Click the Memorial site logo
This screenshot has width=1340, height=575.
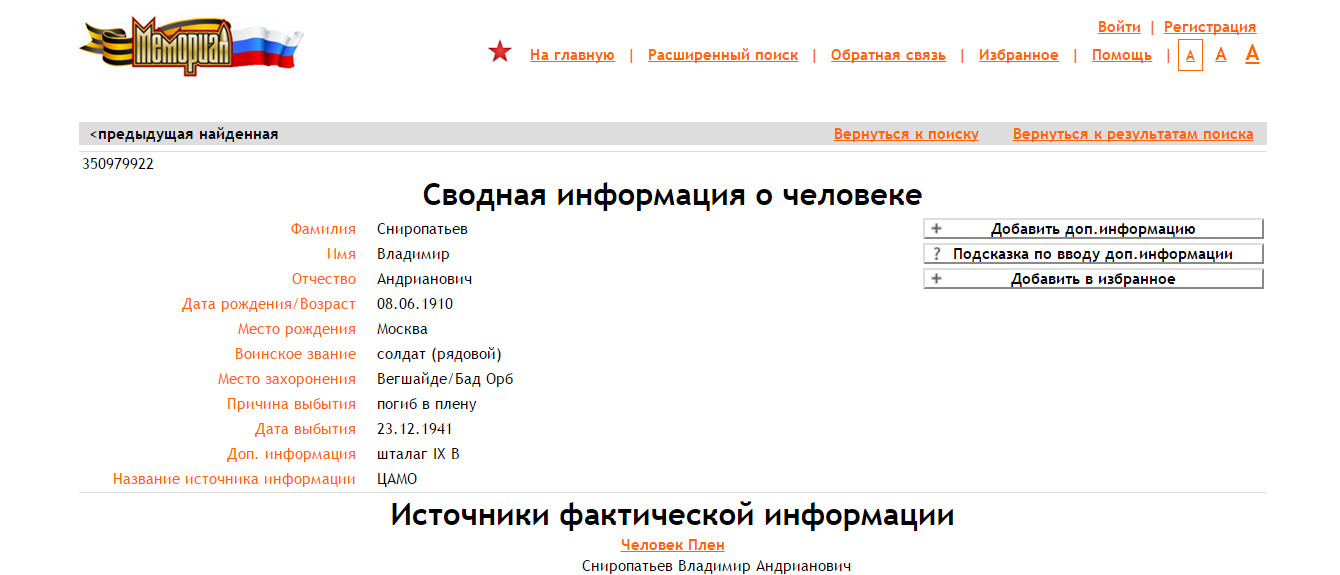click(x=190, y=46)
